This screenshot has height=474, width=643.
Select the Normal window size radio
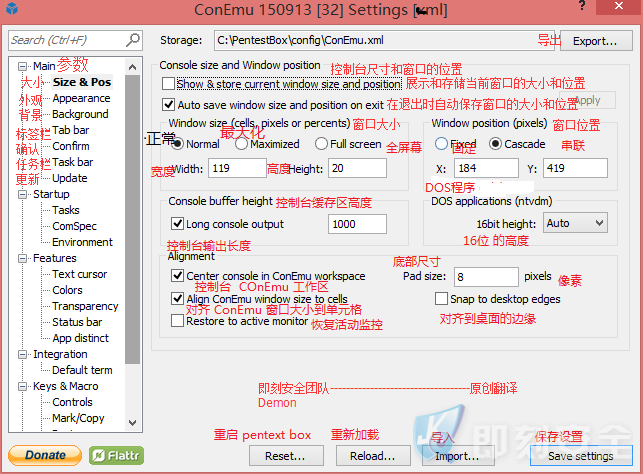tap(177, 144)
